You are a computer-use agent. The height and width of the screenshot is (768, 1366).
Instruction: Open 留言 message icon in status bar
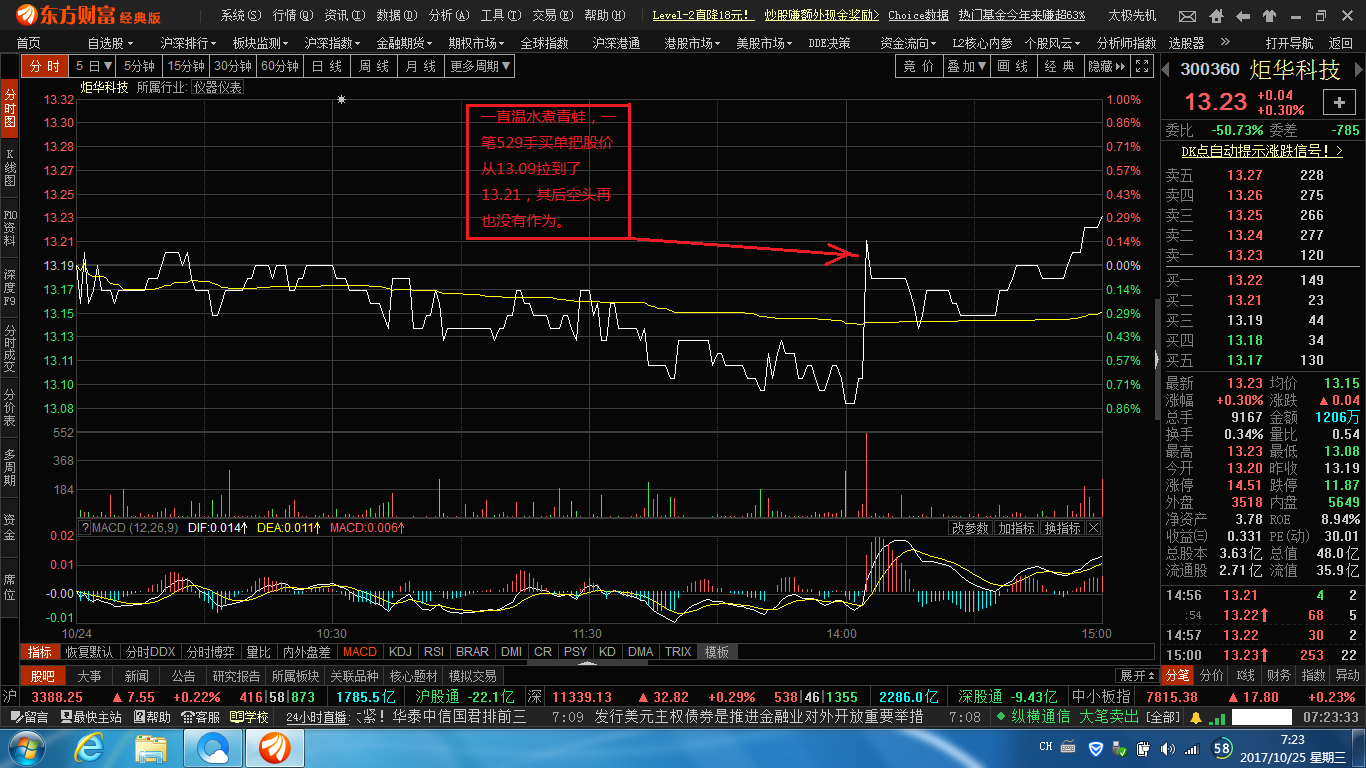(28, 717)
